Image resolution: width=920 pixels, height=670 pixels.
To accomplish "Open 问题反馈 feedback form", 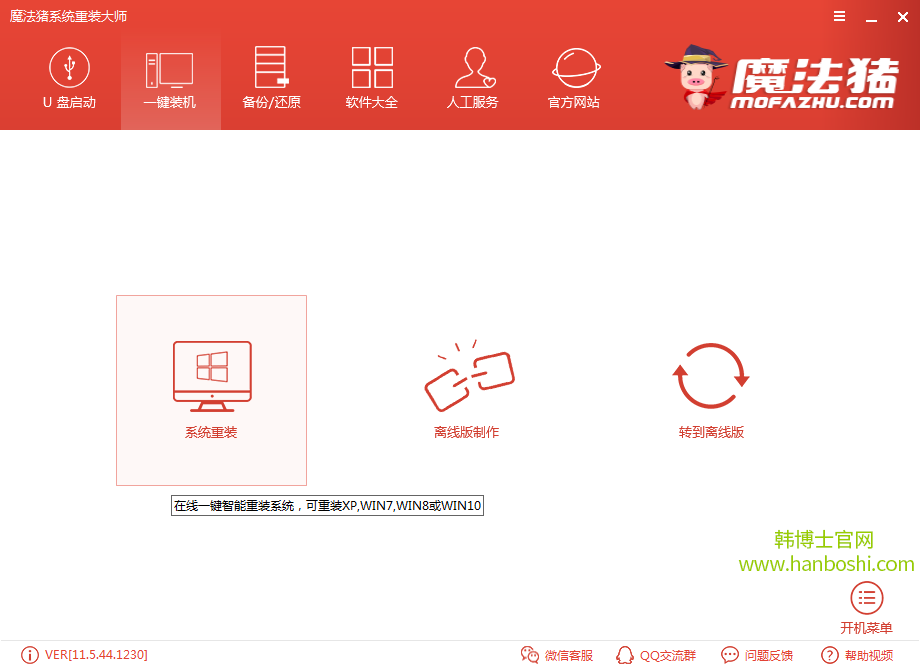I will (757, 655).
